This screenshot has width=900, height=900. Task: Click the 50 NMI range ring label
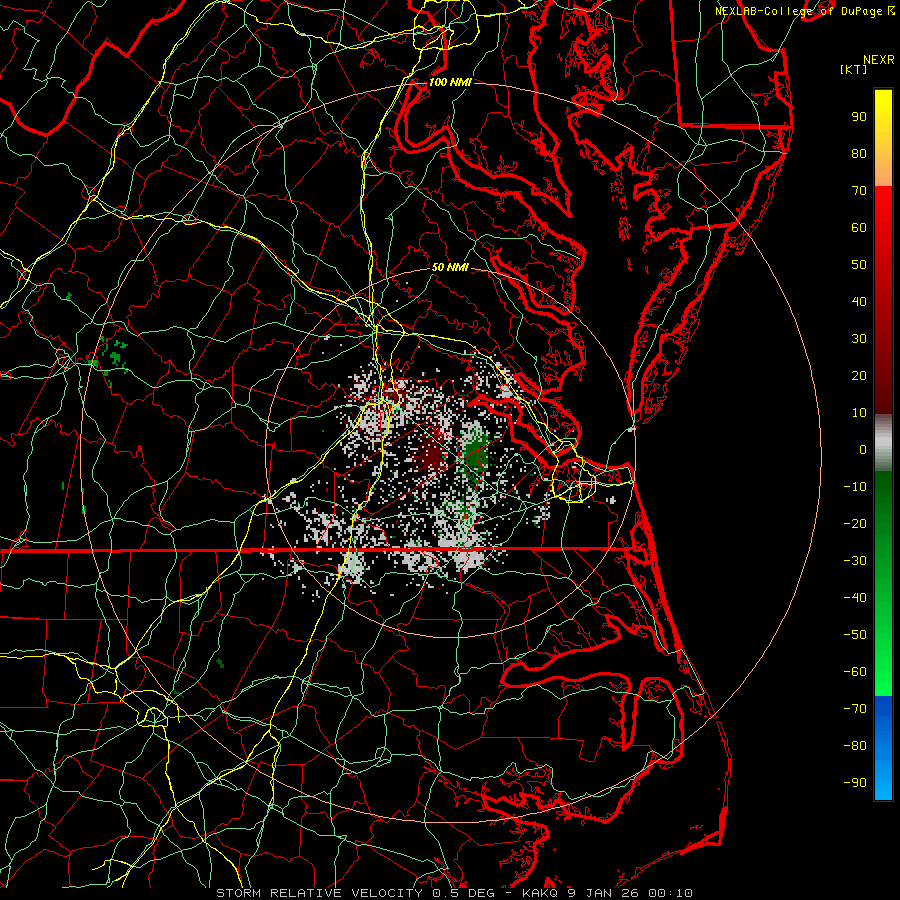pyautogui.click(x=450, y=267)
